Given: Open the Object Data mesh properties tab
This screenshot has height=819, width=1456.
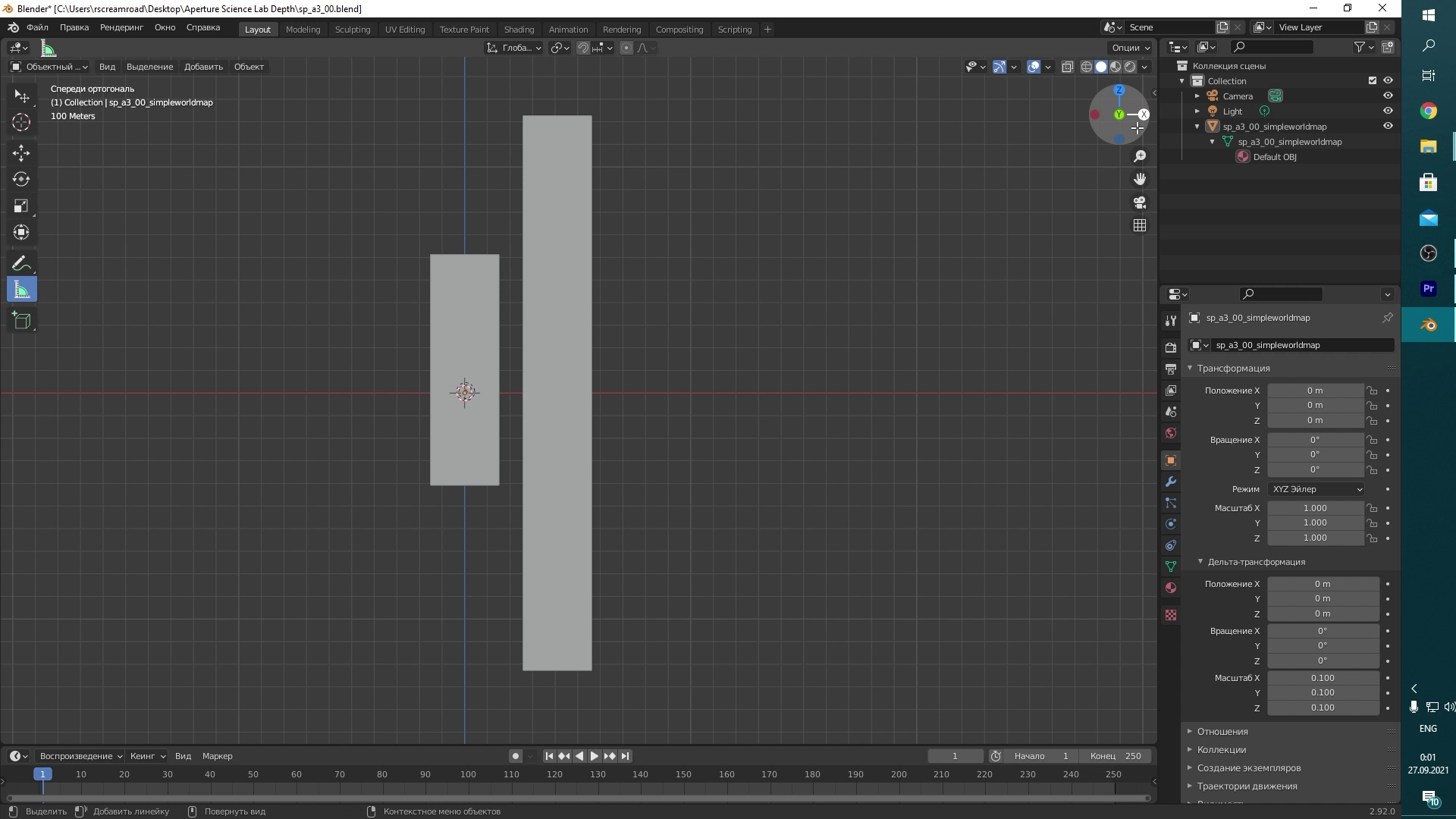Looking at the screenshot, I should tap(1171, 566).
